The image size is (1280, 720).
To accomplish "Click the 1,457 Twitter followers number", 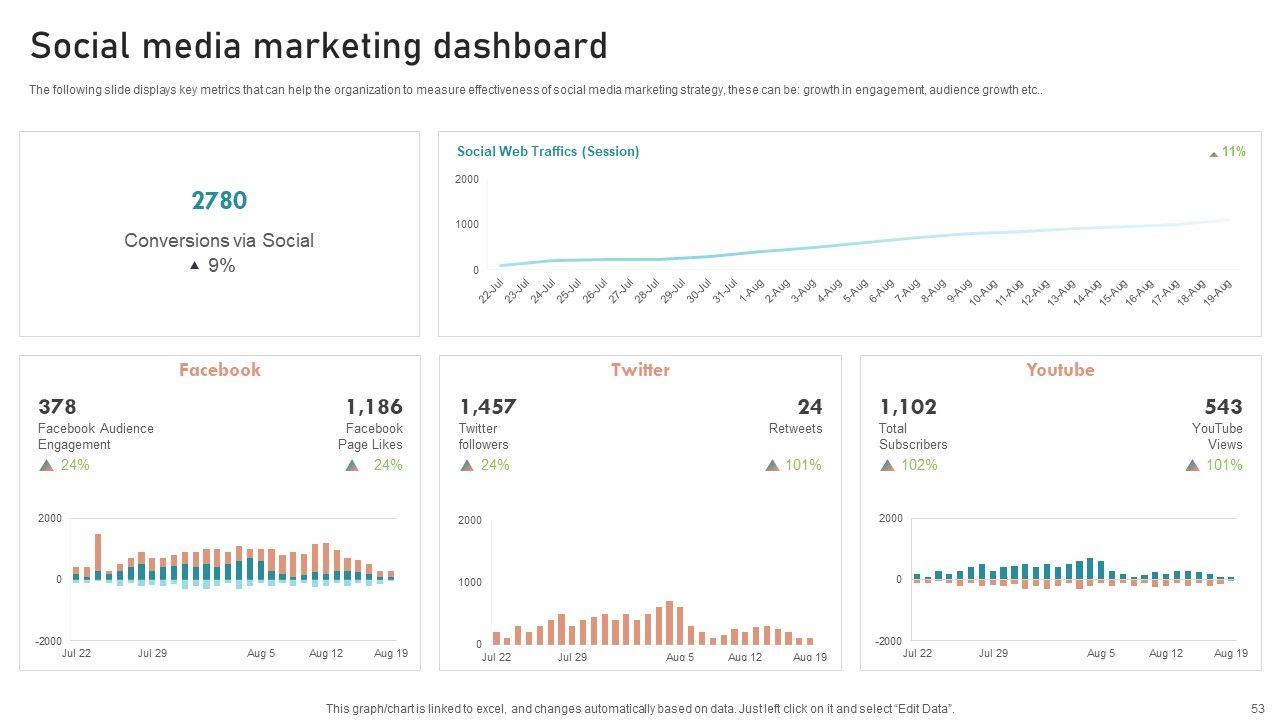I will (x=488, y=407).
